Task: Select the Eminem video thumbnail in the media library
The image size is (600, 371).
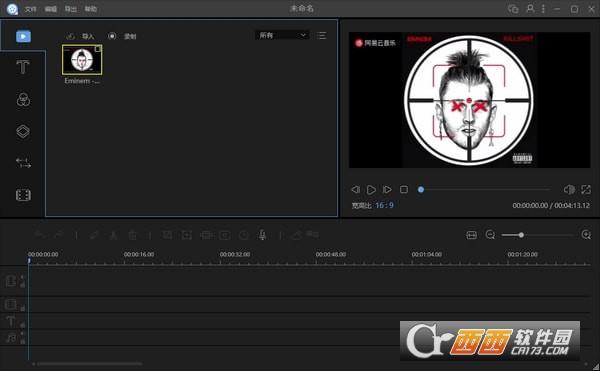Action: coord(82,60)
